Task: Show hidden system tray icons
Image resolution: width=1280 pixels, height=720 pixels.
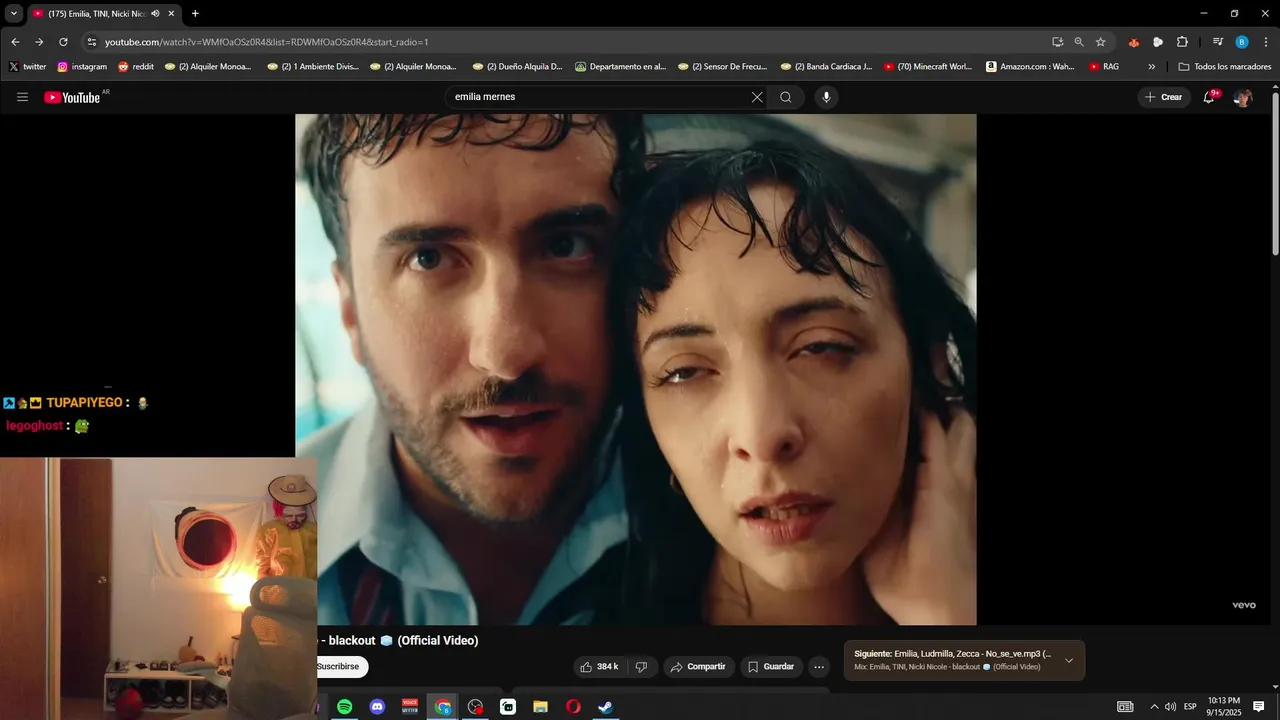Action: [x=1154, y=707]
